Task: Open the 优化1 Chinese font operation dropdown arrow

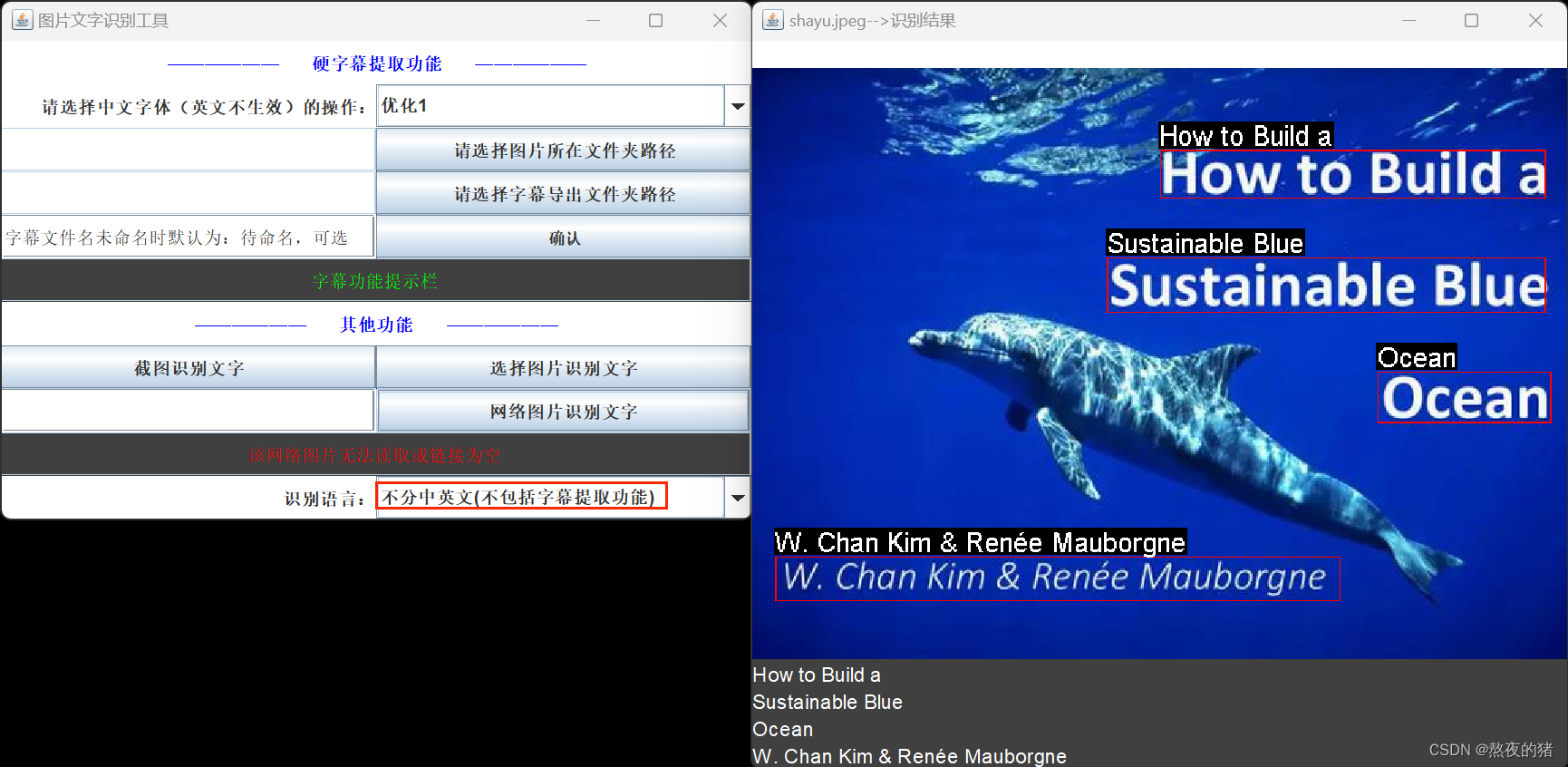Action: pos(738,106)
